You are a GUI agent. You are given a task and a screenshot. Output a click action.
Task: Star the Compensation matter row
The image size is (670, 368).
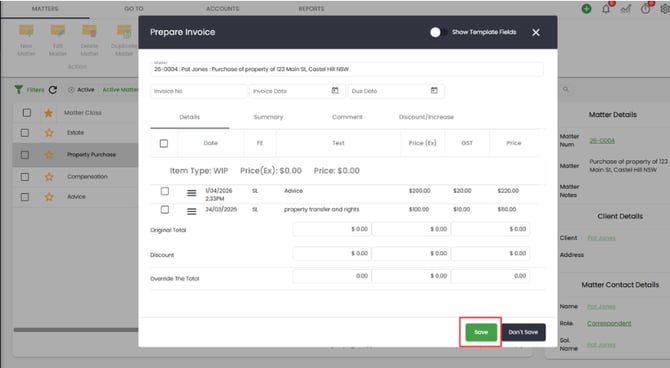49,177
